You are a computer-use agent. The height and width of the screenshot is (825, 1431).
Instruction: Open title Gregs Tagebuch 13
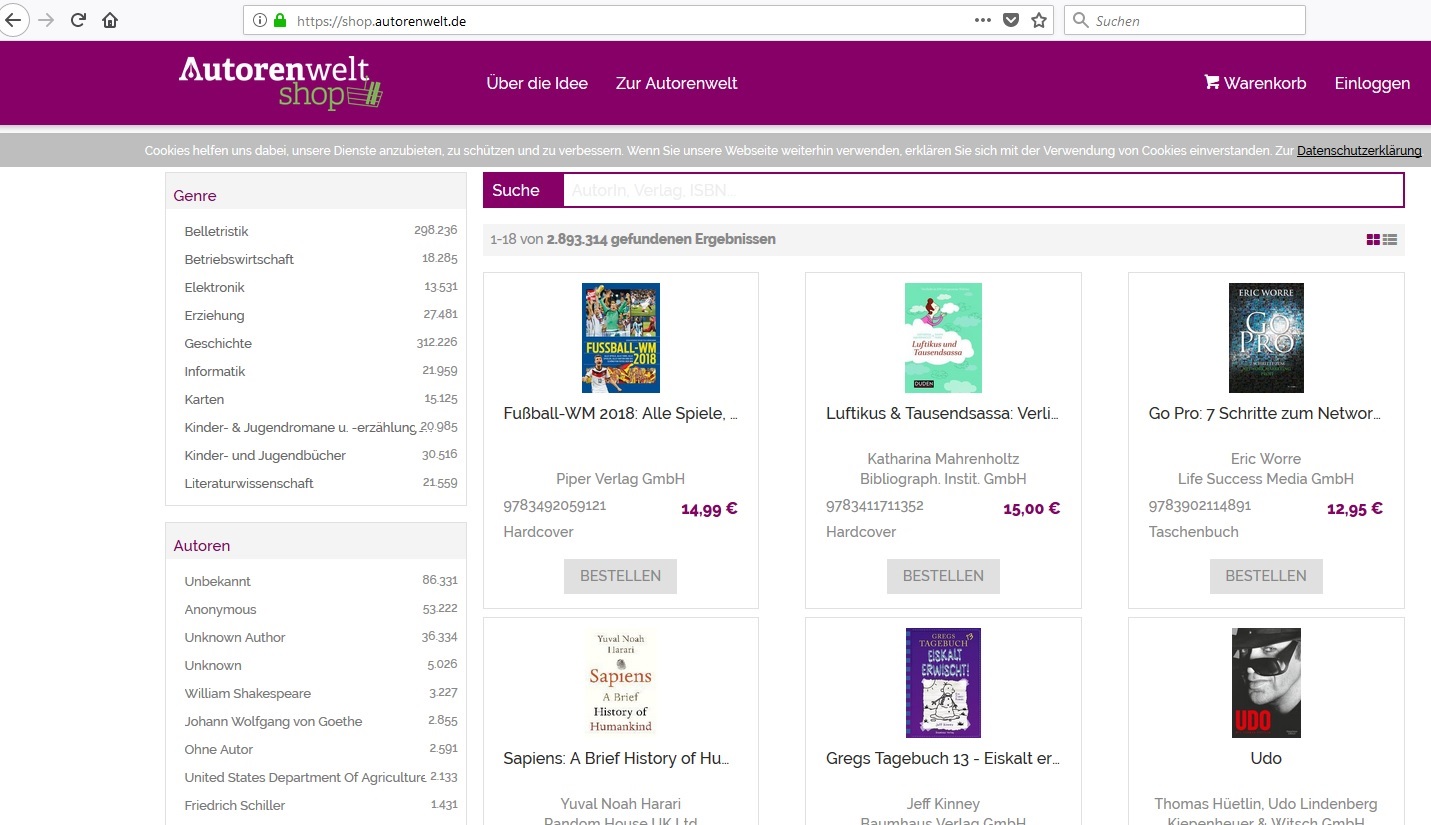[x=943, y=758]
